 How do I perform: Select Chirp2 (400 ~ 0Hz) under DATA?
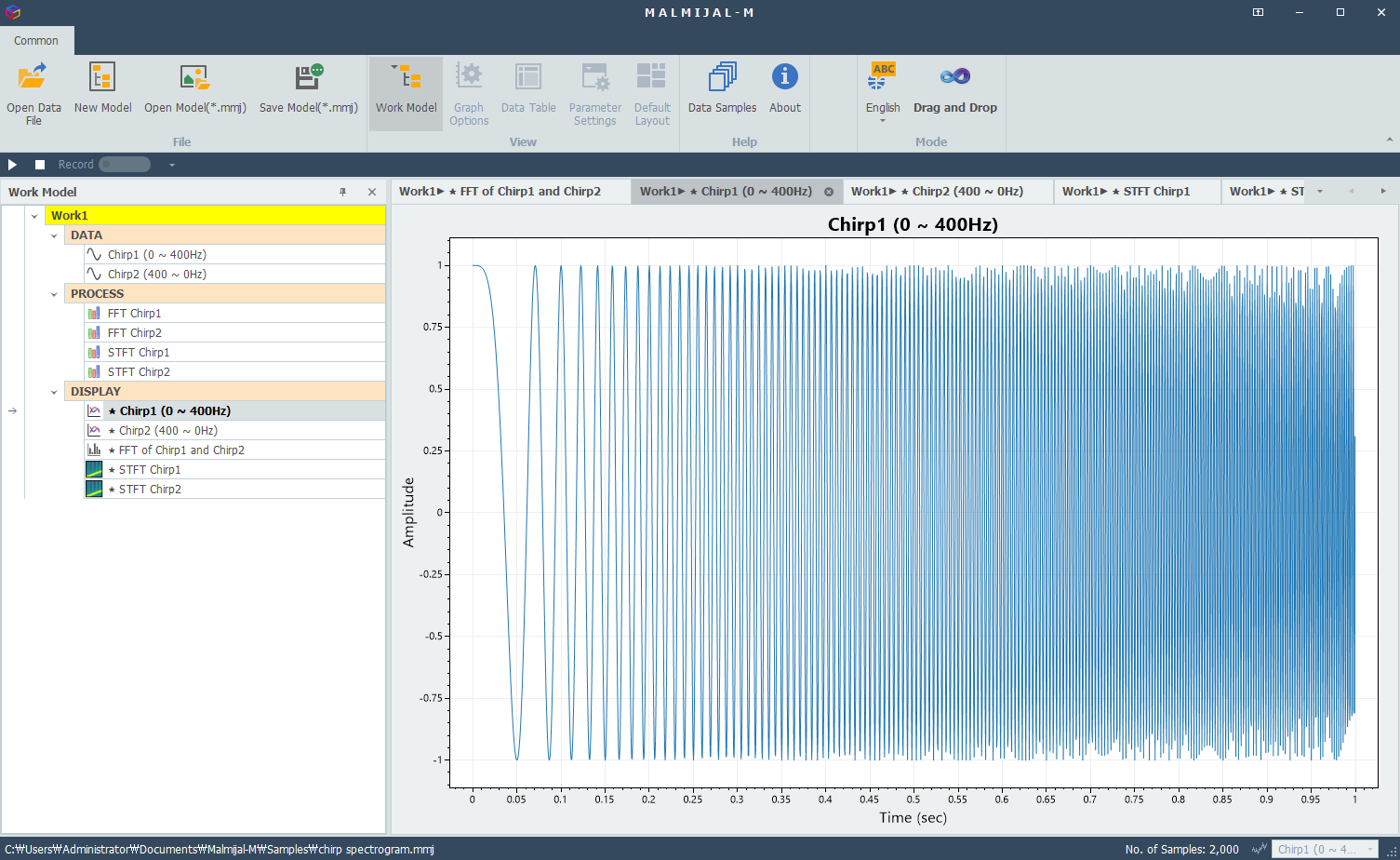click(234, 275)
